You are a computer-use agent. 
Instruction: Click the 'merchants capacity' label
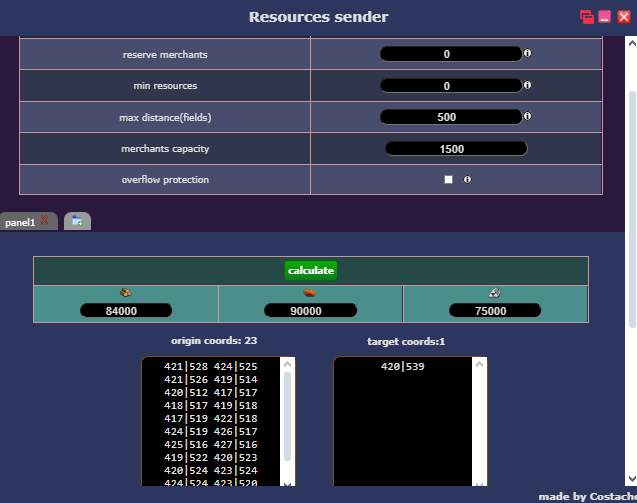click(x=165, y=149)
